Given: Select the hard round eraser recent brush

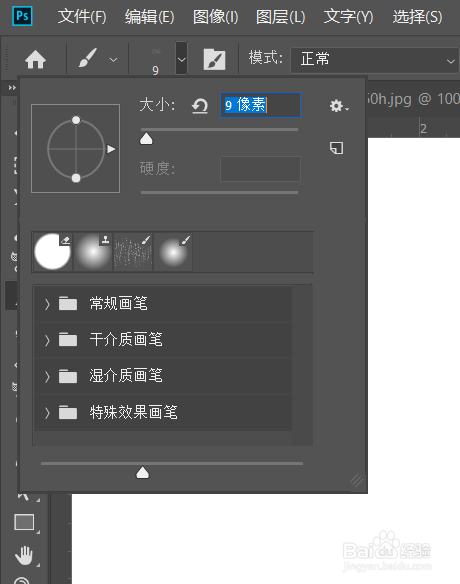Looking at the screenshot, I should (53, 251).
